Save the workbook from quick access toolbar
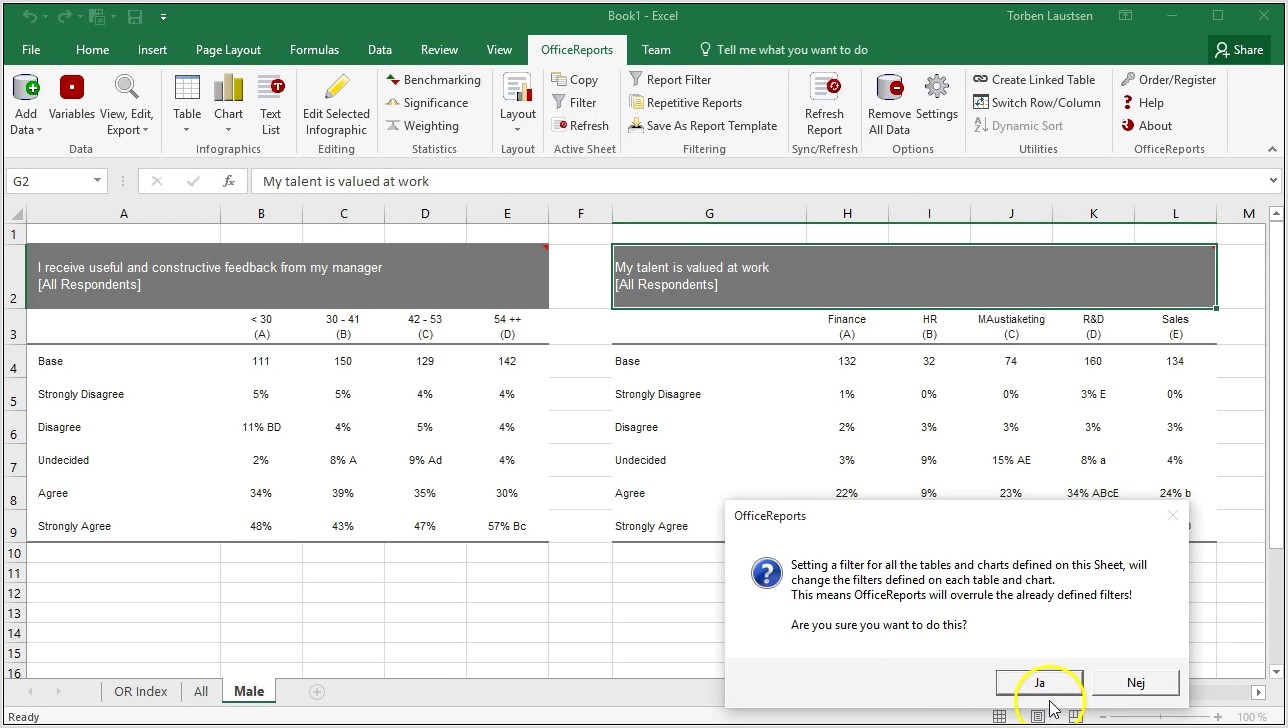 pyautogui.click(x=135, y=16)
